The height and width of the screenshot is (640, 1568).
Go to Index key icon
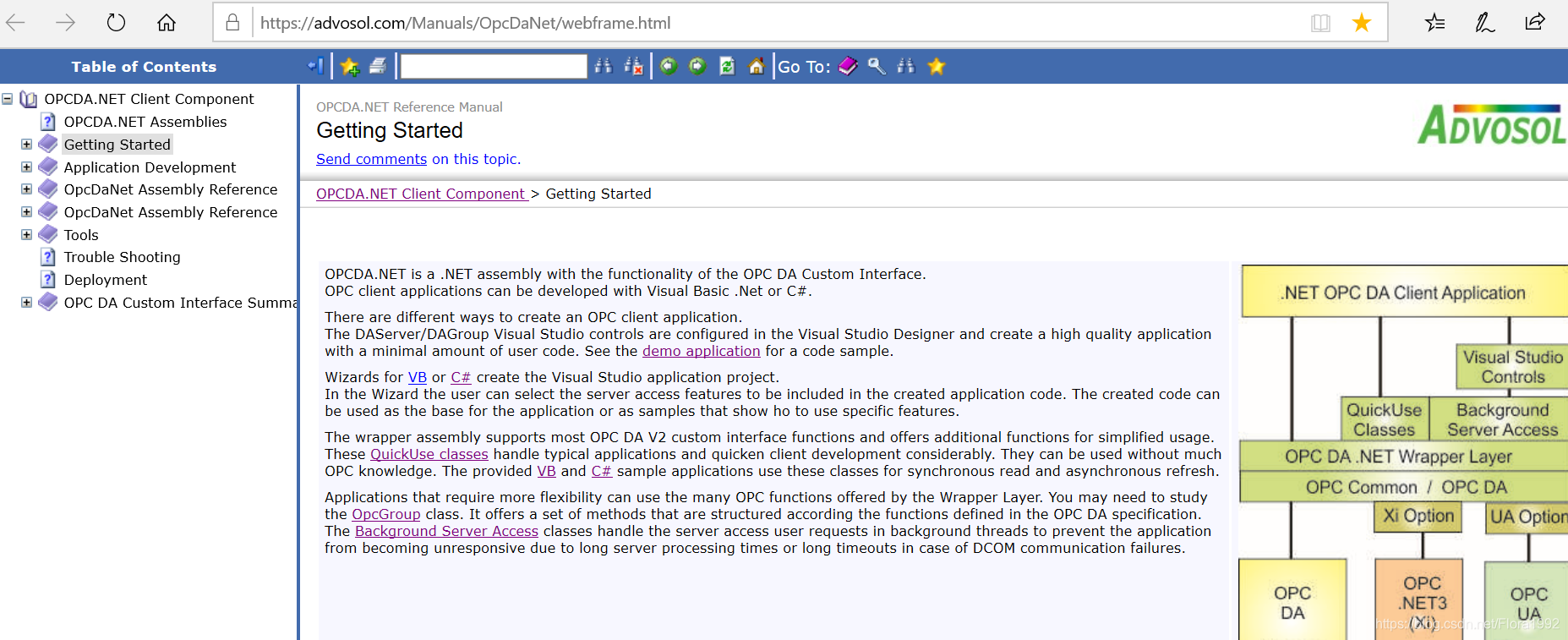tap(877, 66)
